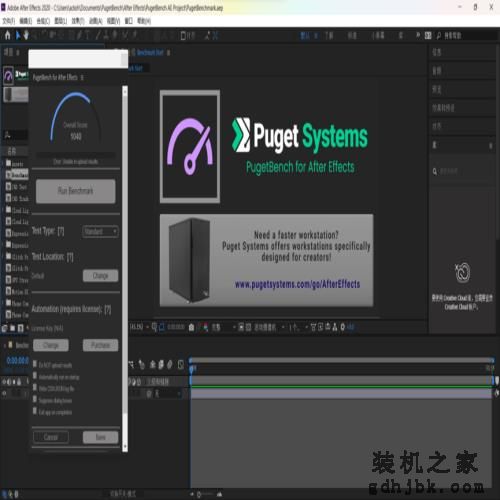Click the mountain zoom-in icon at timeline bottom
Image resolution: width=500 pixels, height=500 pixels.
[220, 494]
